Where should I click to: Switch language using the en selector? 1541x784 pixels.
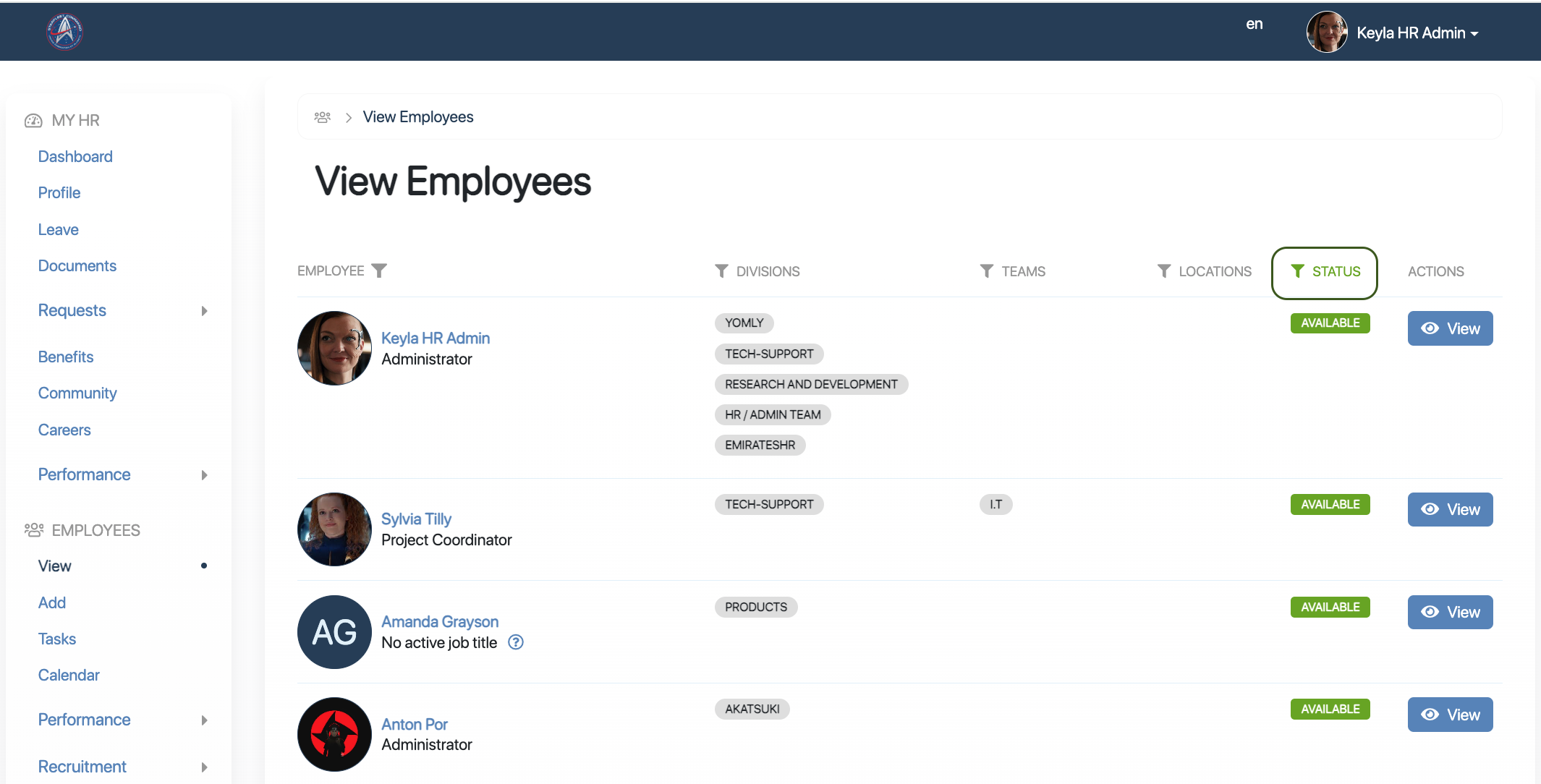click(1254, 25)
